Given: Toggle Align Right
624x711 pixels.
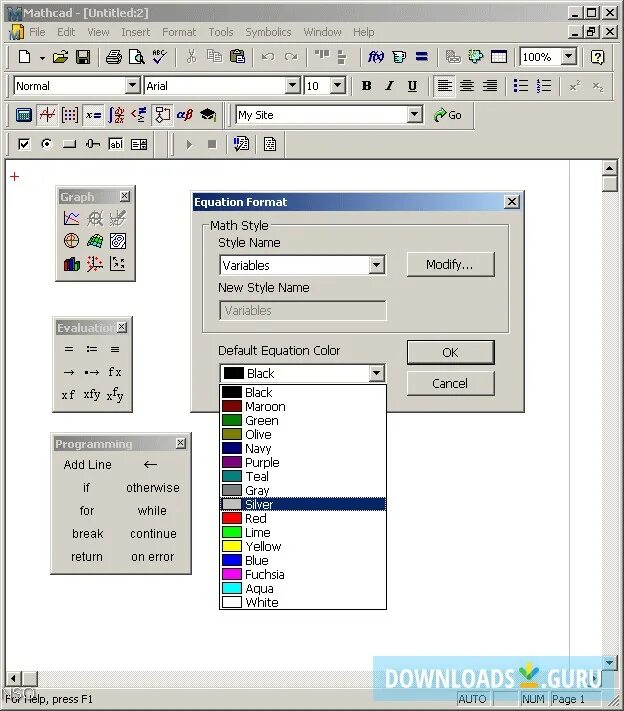Looking at the screenshot, I should 490,86.
